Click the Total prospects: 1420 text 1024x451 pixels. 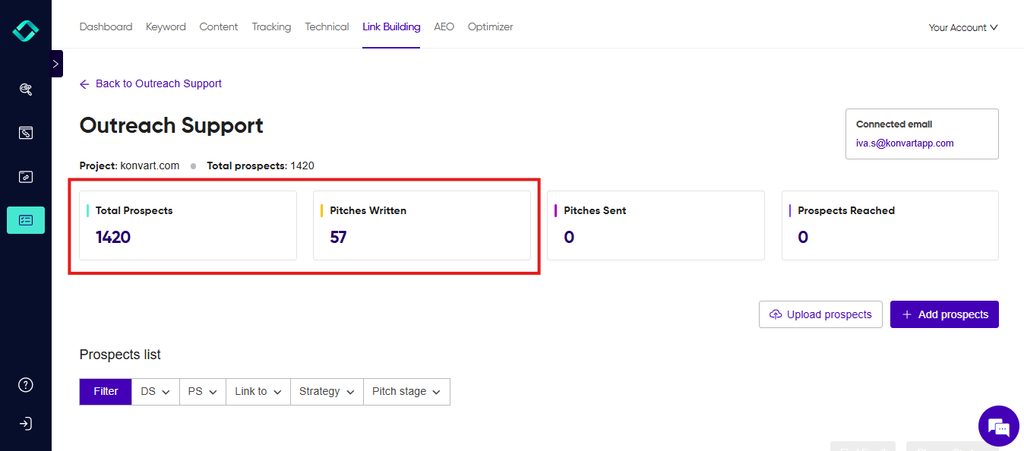click(x=261, y=166)
